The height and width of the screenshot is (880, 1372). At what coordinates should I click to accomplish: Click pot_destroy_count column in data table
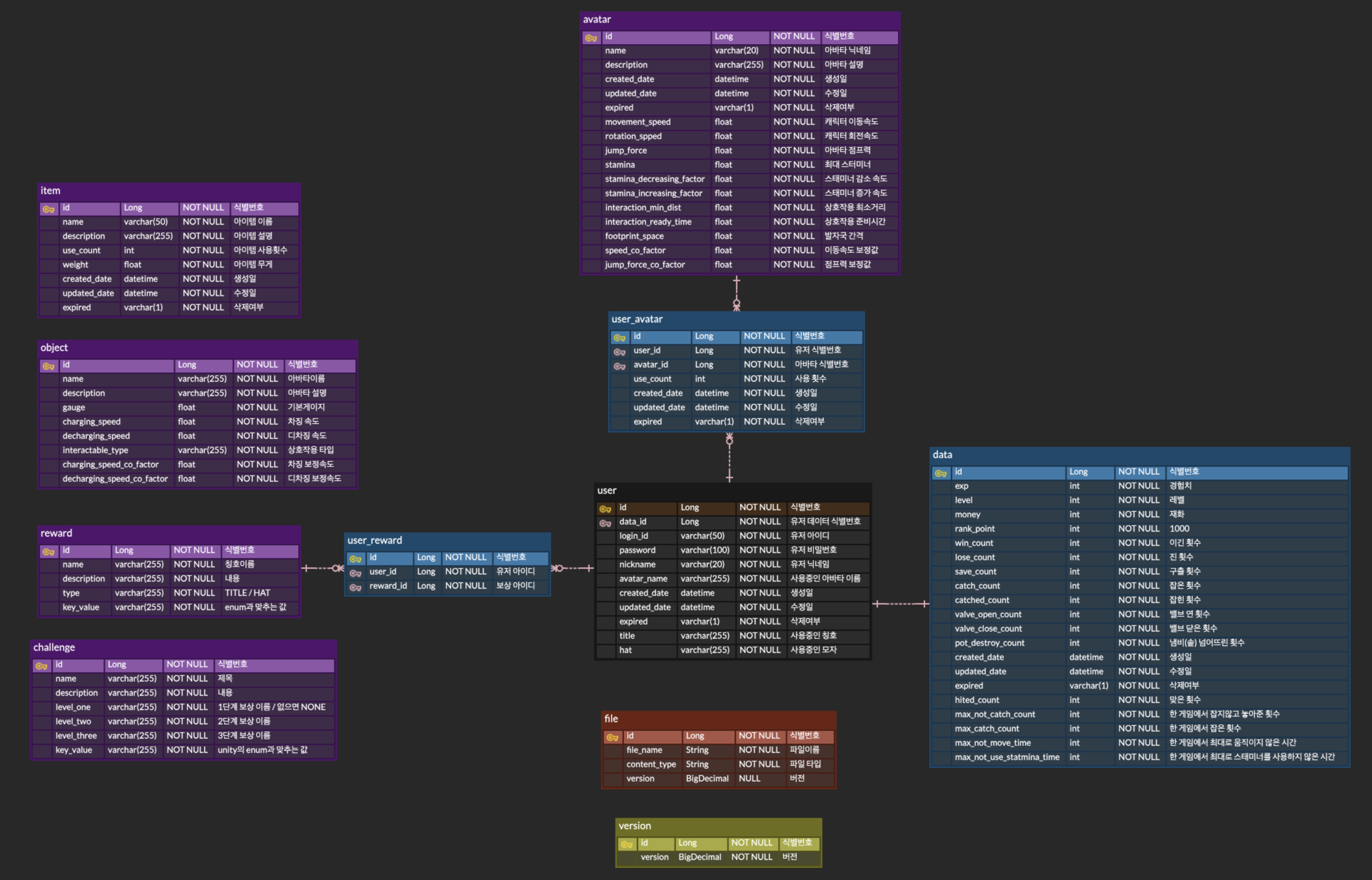coord(989,643)
